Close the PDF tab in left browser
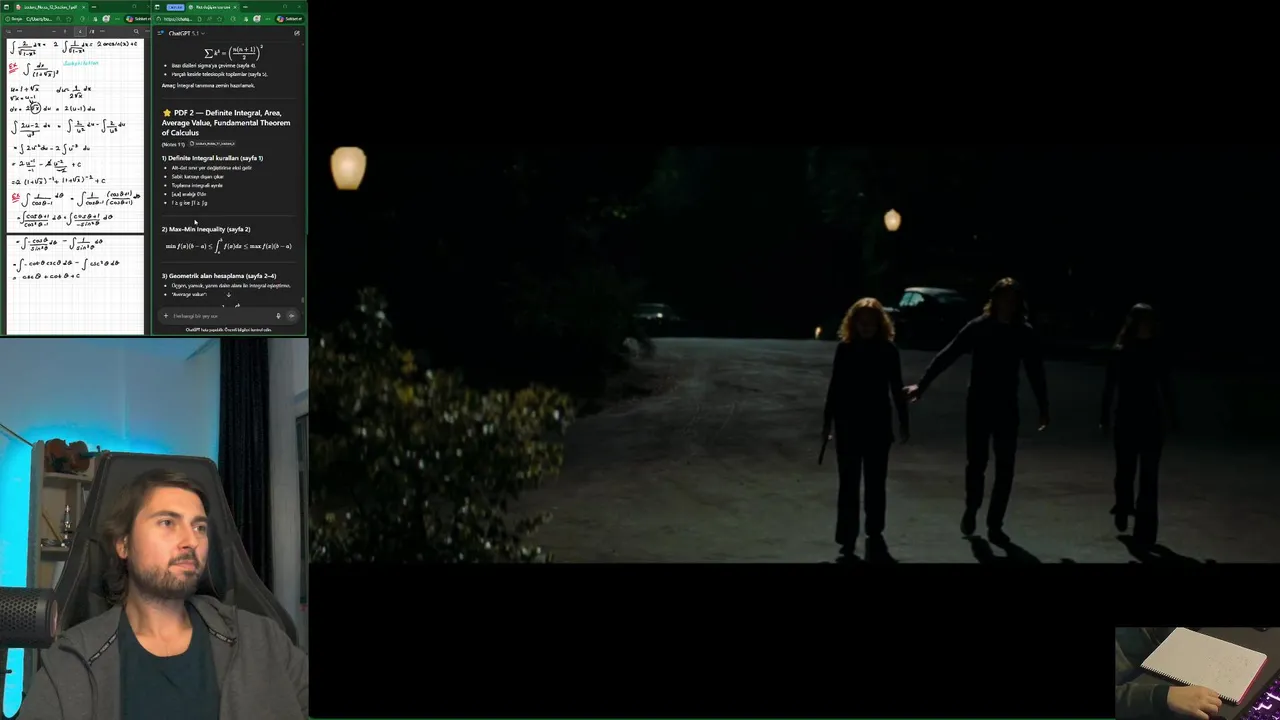 (x=84, y=7)
